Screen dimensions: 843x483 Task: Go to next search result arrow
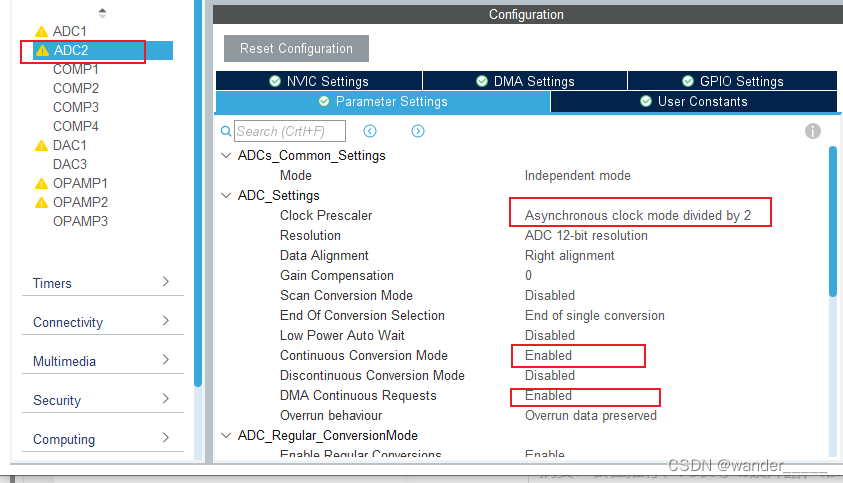click(418, 131)
